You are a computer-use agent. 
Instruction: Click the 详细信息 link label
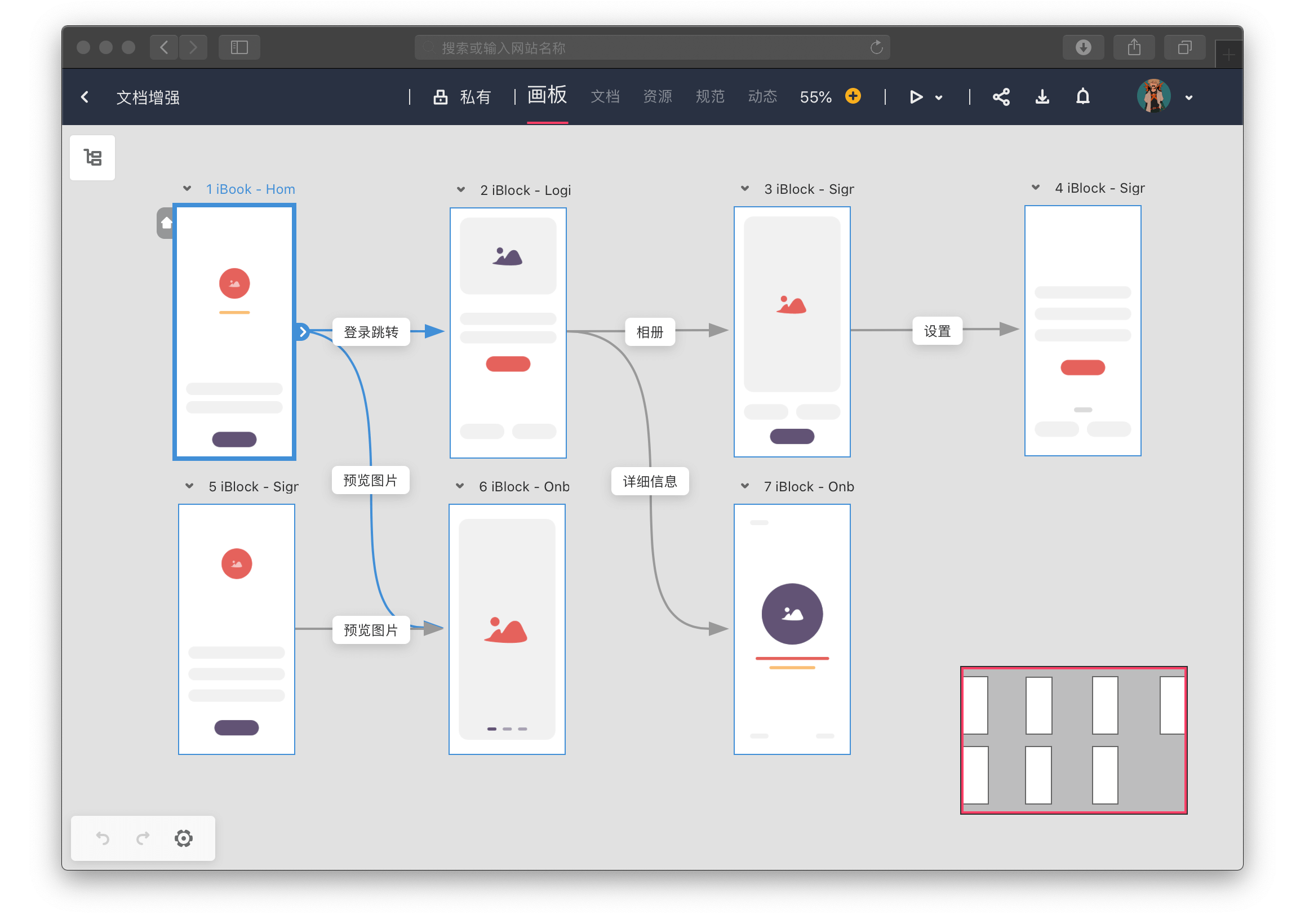(650, 481)
